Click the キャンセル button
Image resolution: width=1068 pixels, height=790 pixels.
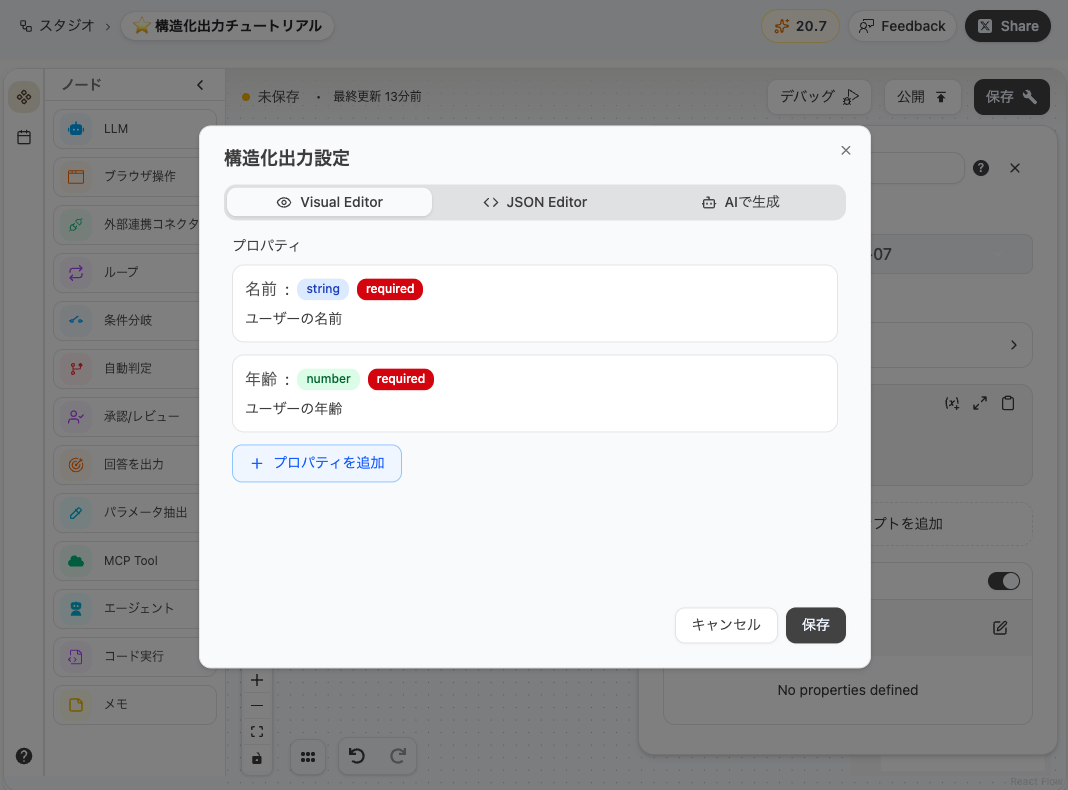point(726,625)
